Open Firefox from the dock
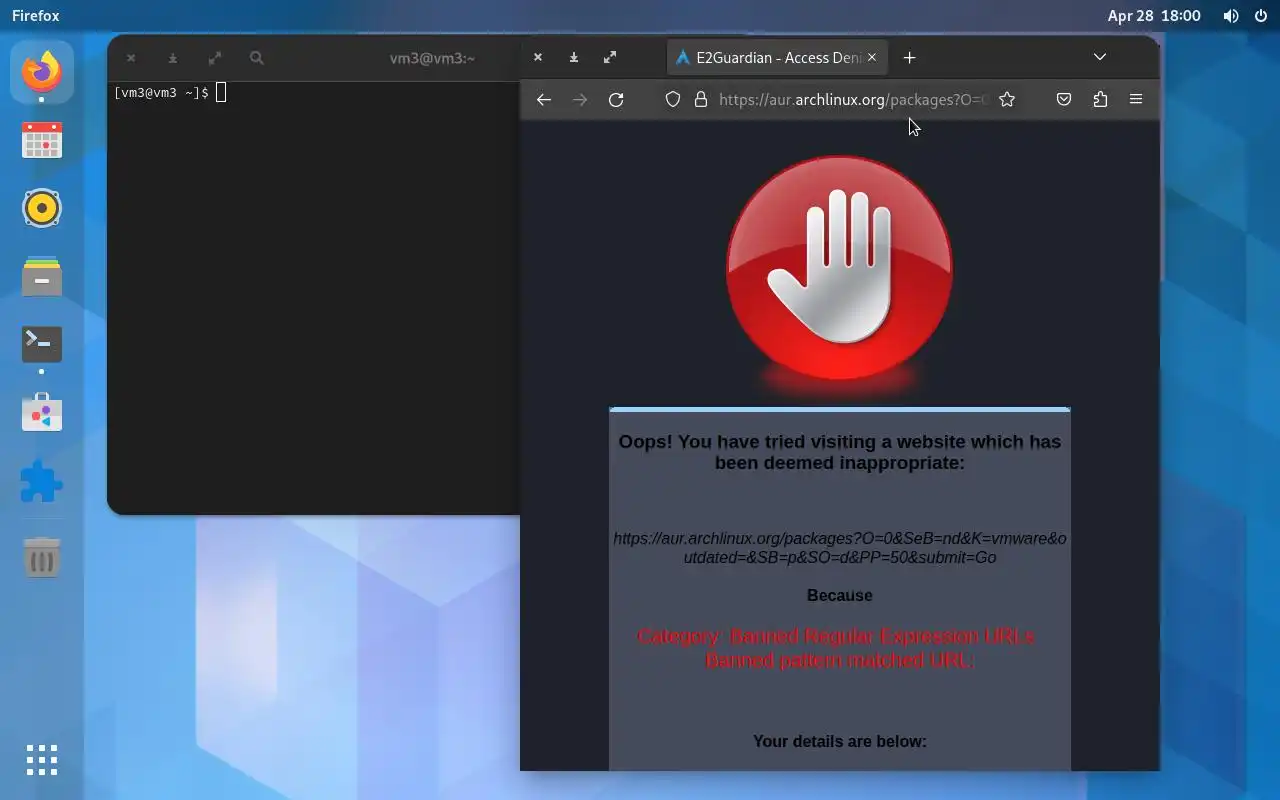 point(42,72)
